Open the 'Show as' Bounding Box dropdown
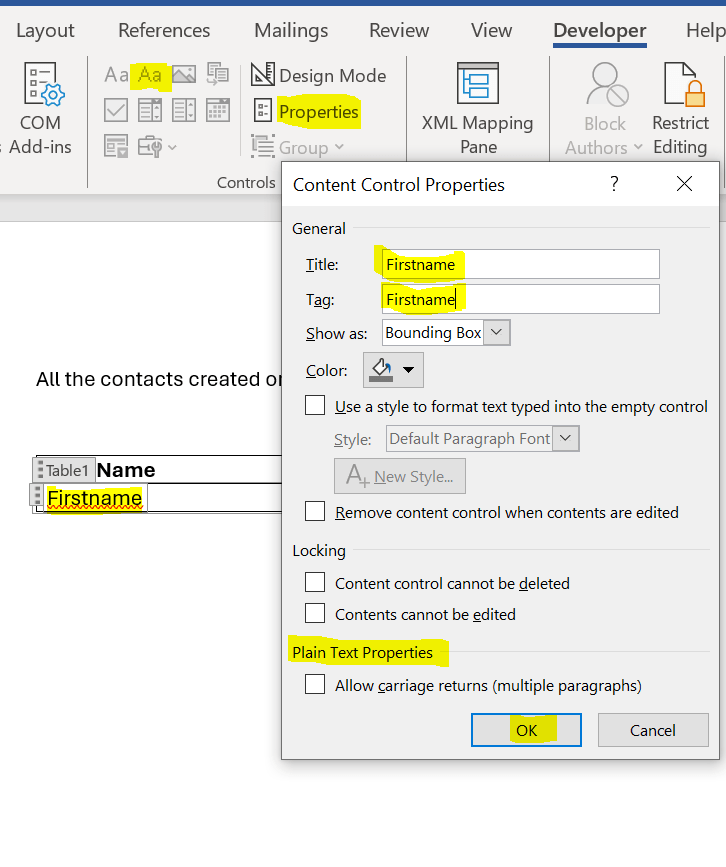 pyautogui.click(x=499, y=333)
